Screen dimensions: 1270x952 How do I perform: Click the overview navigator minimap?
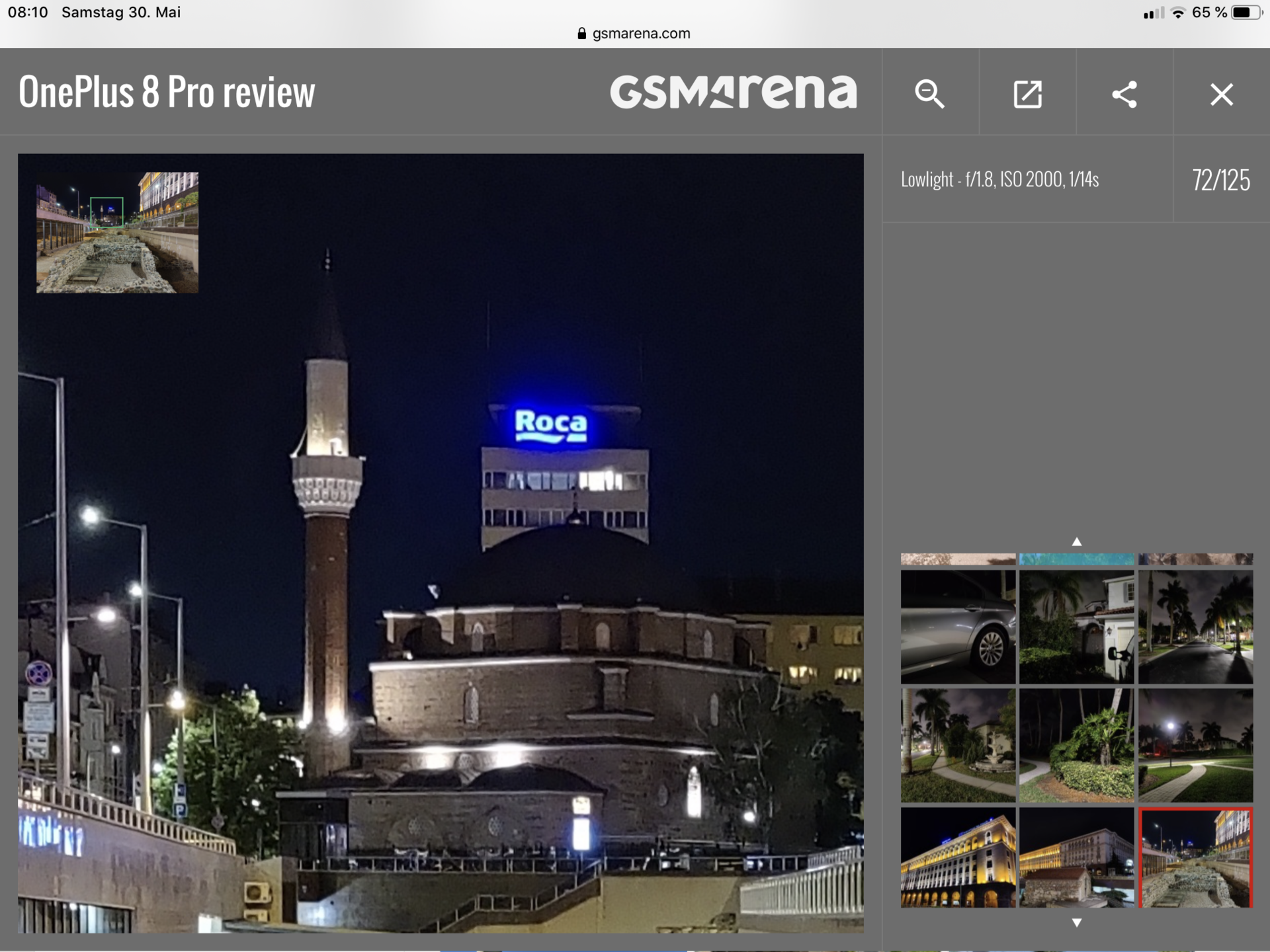point(117,232)
